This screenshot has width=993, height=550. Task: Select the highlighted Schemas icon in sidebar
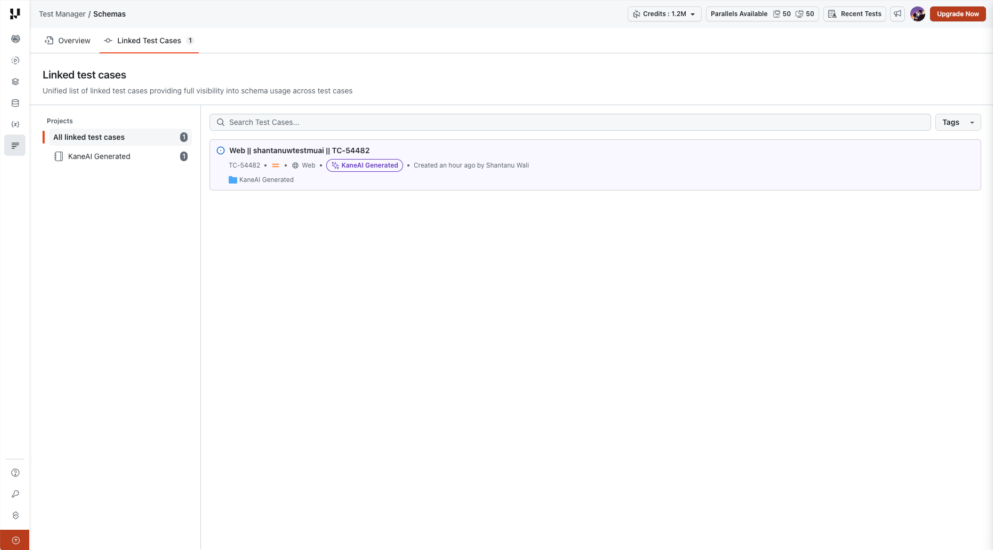[15, 146]
